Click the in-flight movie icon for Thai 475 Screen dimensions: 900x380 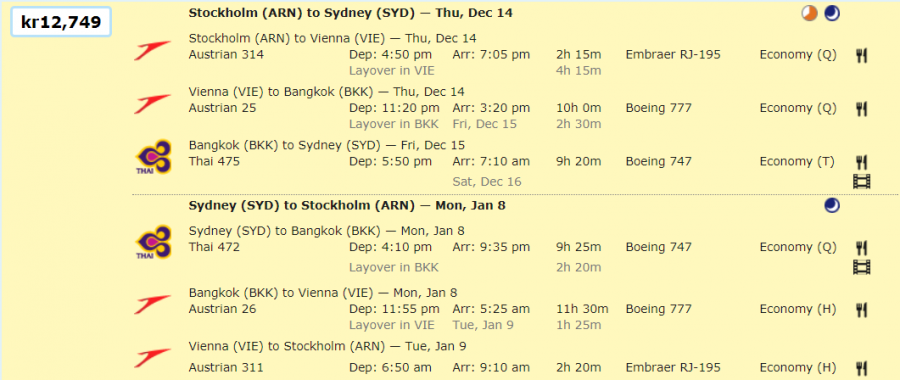(x=862, y=182)
